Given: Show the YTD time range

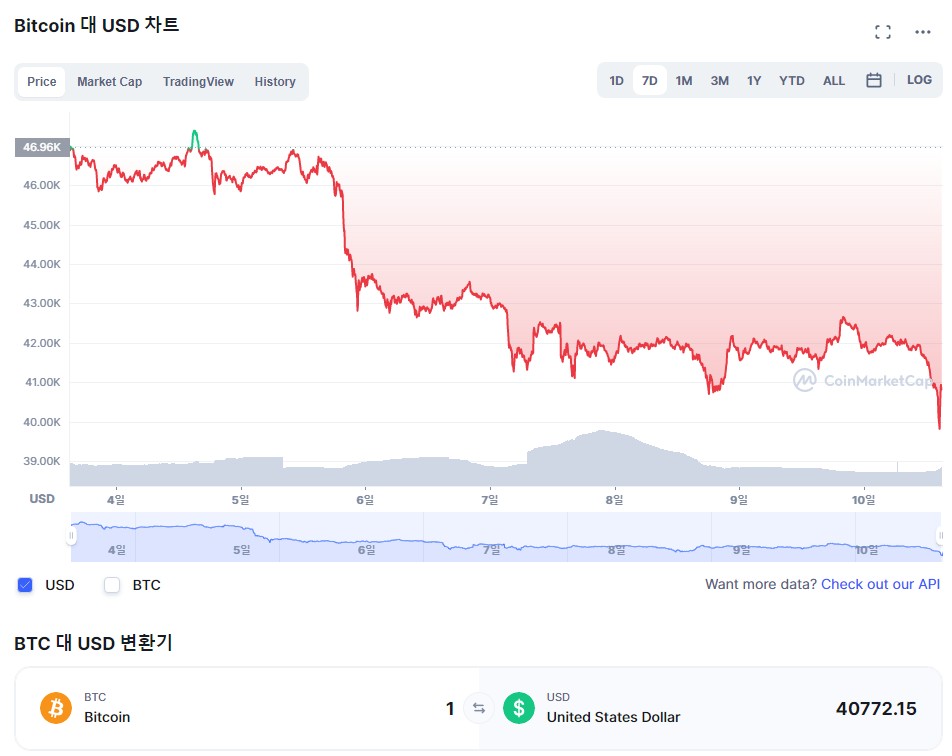Looking at the screenshot, I should pos(791,81).
